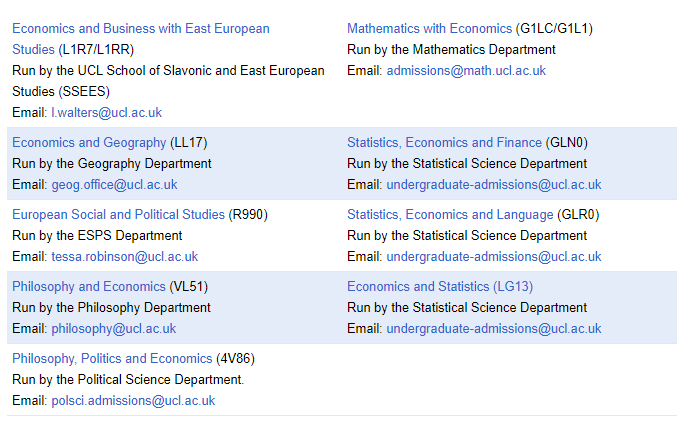691x433 pixels.
Task: Open Philosophy, Politics and Economics link
Action: [x=112, y=359]
